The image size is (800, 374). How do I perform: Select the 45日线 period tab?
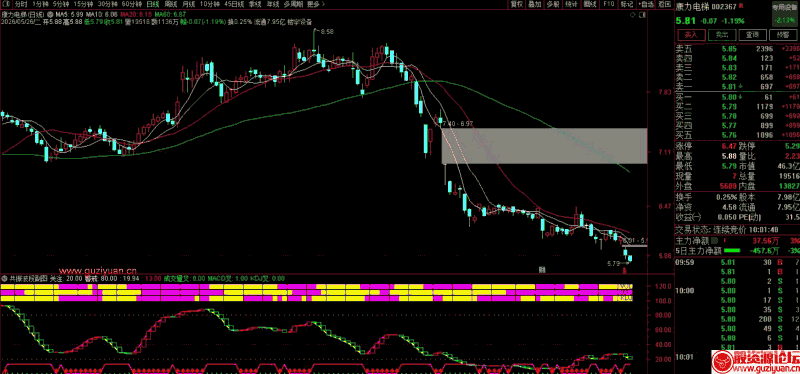tap(235, 4)
